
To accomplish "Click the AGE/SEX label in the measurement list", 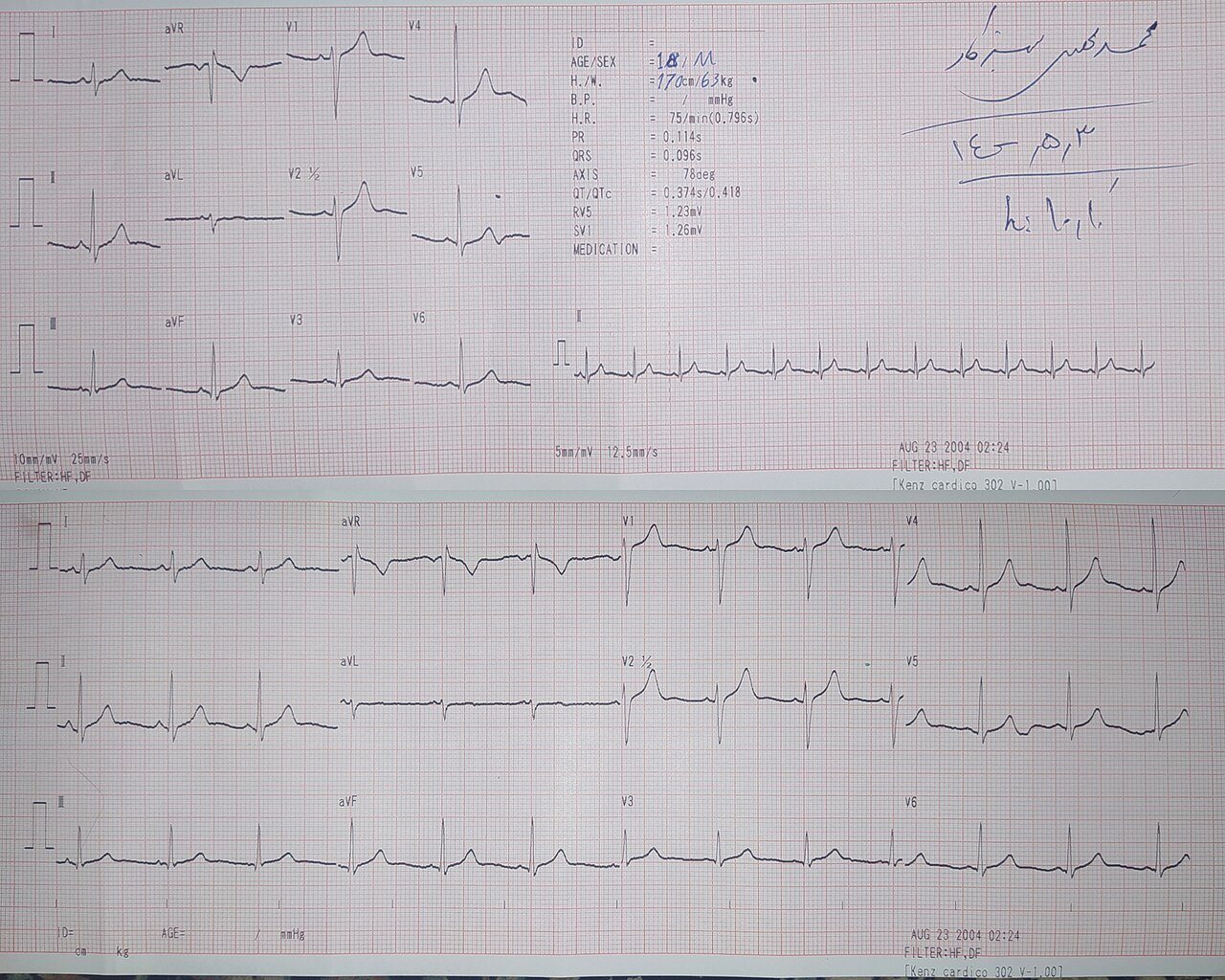I will (x=593, y=61).
